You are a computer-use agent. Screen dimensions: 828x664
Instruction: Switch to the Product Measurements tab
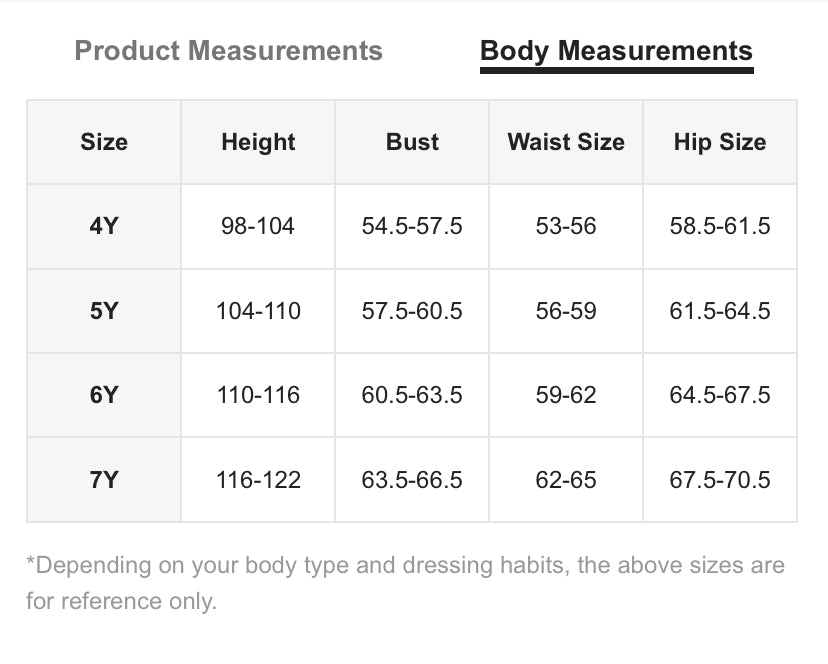click(x=228, y=51)
